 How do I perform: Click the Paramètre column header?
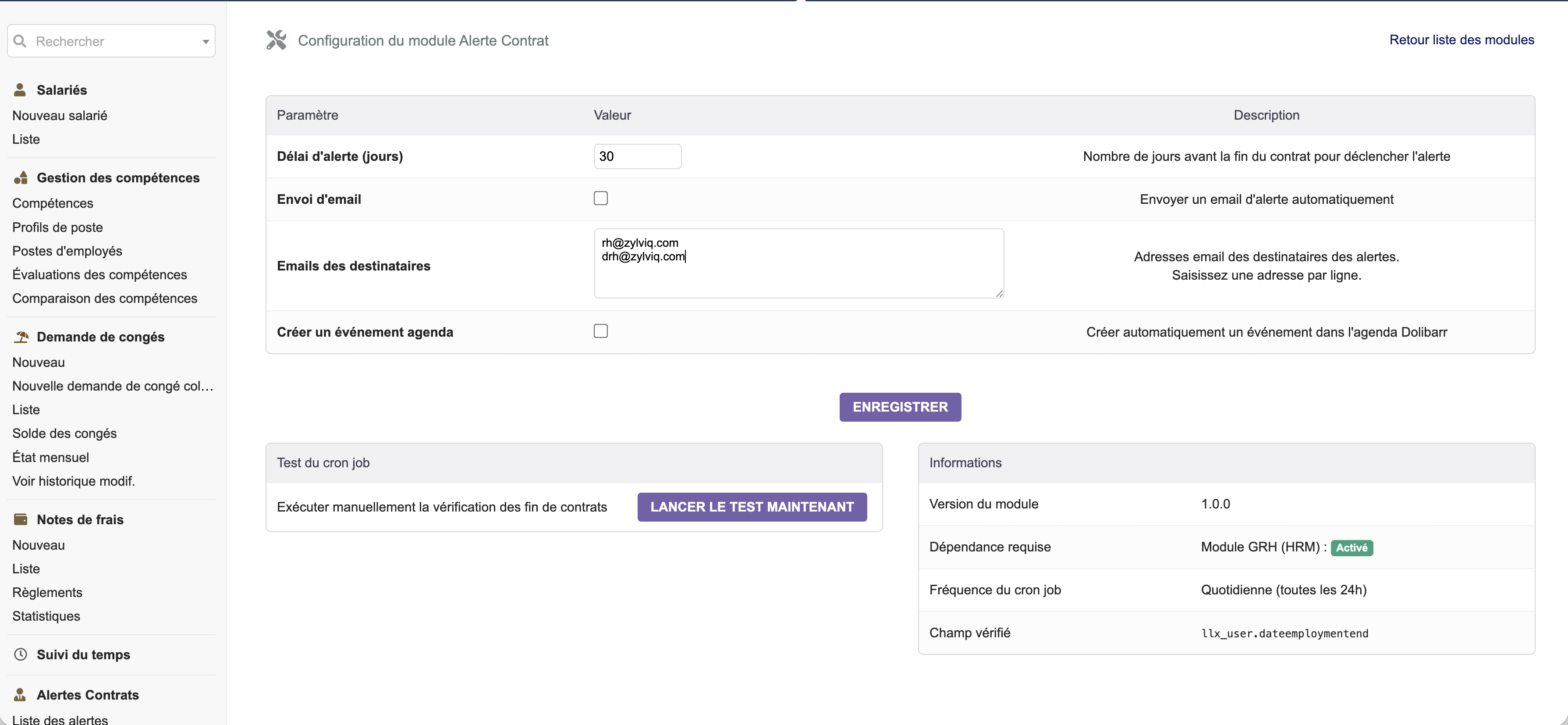click(x=307, y=115)
